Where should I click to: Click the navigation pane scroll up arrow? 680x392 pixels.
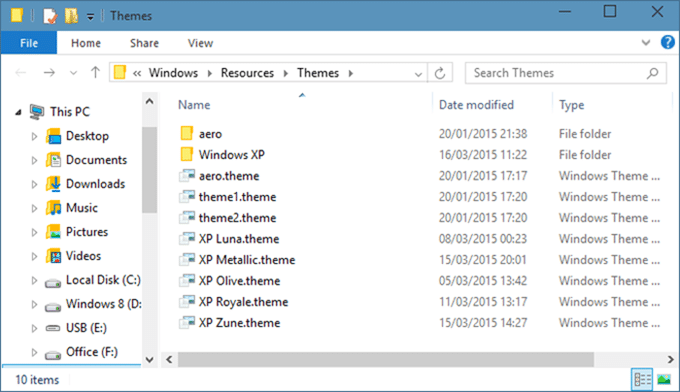click(150, 102)
